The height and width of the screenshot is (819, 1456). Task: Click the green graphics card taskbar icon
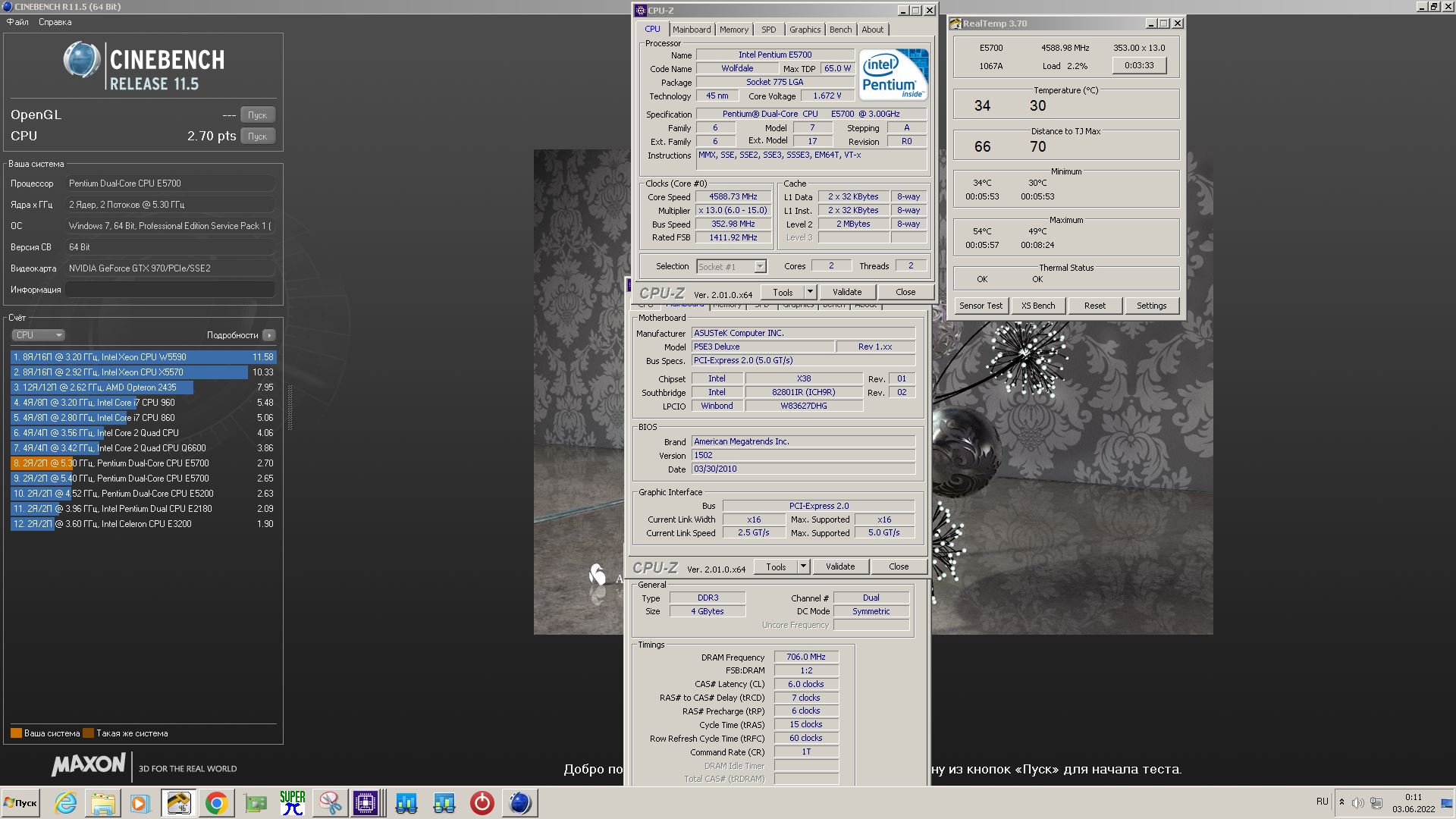click(256, 803)
